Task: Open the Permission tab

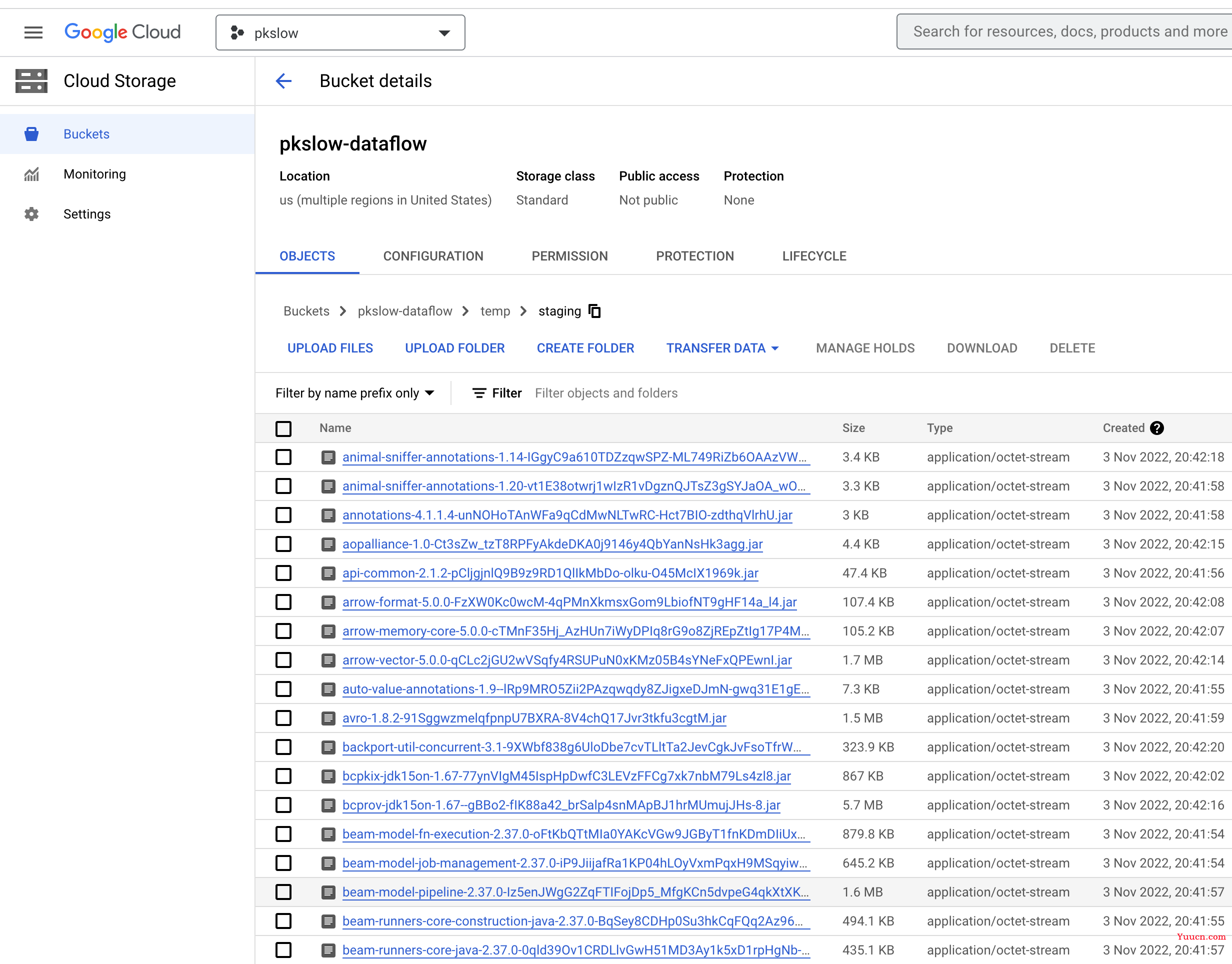Action: point(569,256)
